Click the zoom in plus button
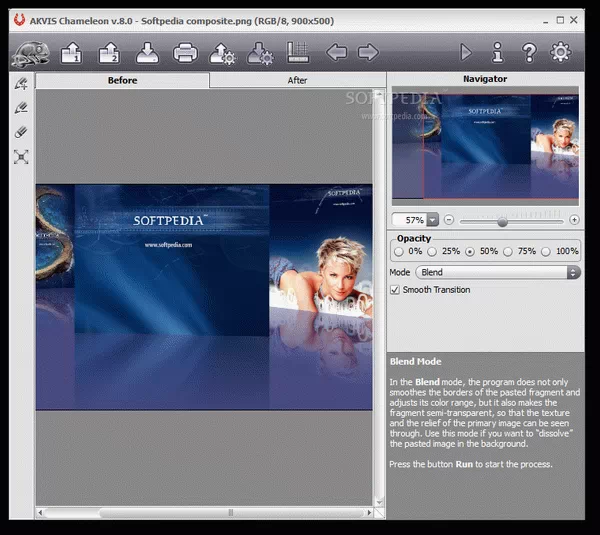 pyautogui.click(x=574, y=219)
